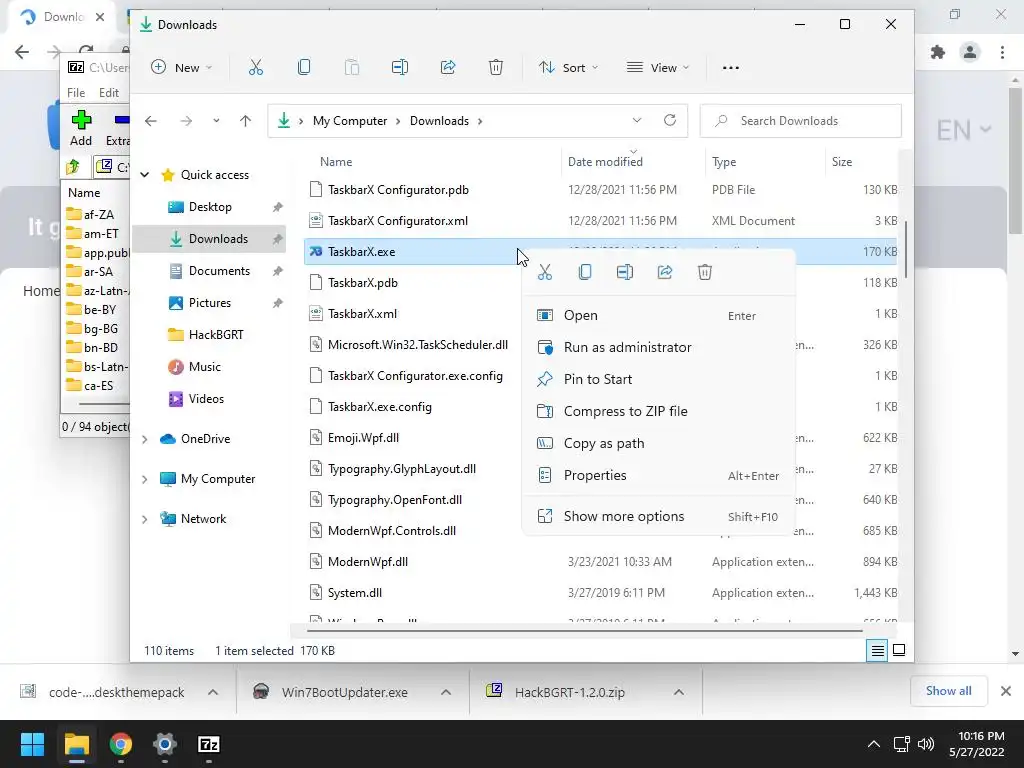This screenshot has width=1024, height=768.
Task: Select TaskbarX.pdb file
Action: click(362, 283)
